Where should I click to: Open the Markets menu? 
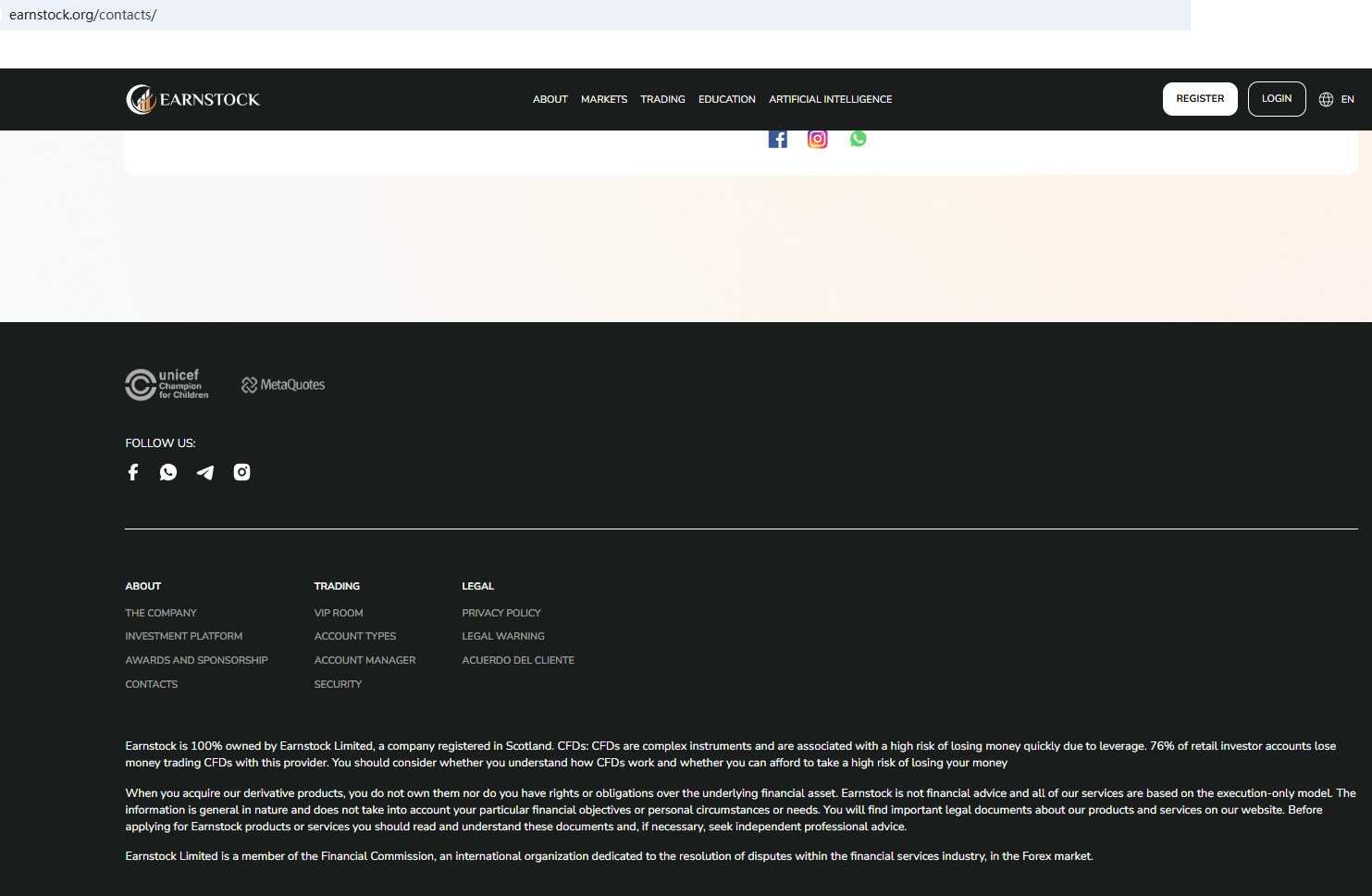[604, 99]
